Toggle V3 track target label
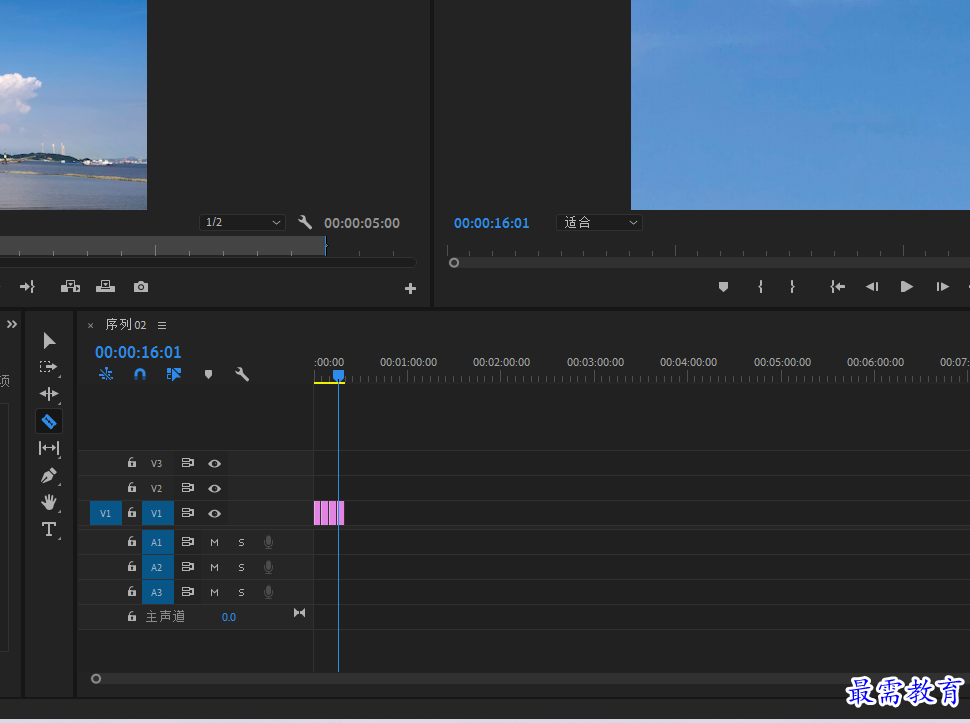 tap(157, 463)
